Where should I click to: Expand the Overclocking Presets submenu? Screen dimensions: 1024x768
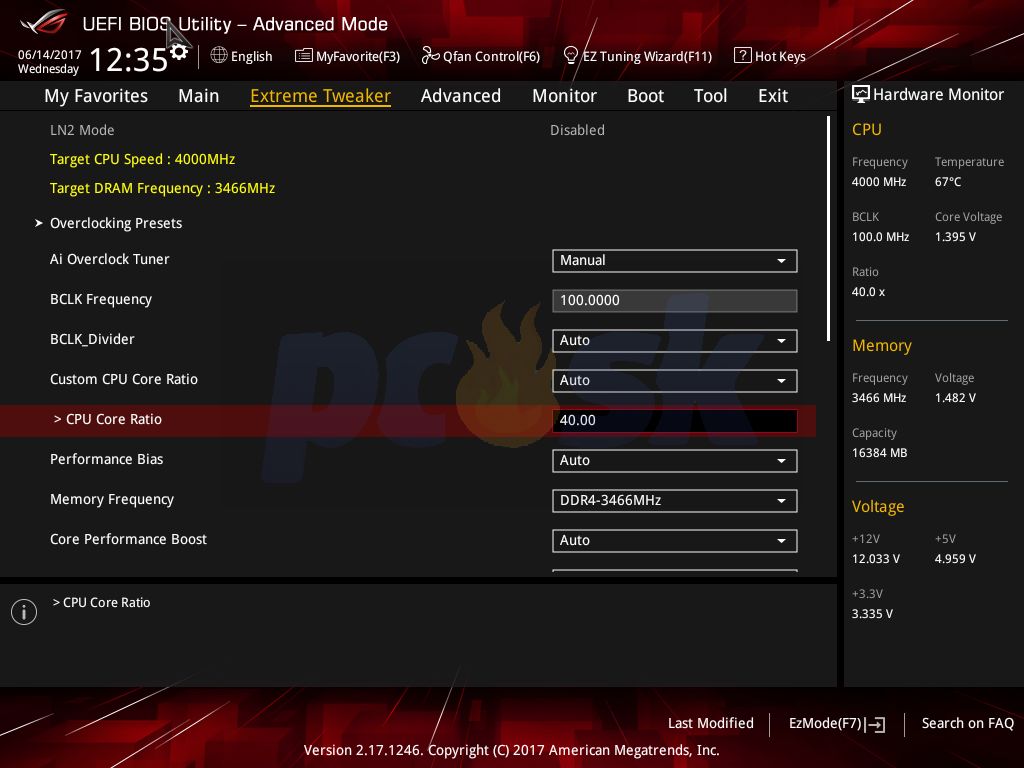[115, 223]
